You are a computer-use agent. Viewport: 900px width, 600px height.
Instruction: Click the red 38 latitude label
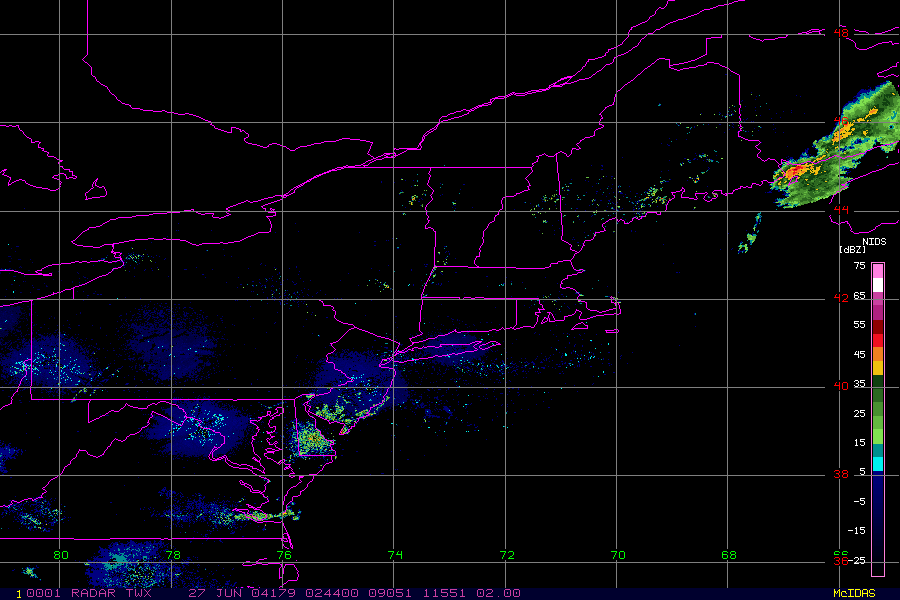tap(841, 475)
